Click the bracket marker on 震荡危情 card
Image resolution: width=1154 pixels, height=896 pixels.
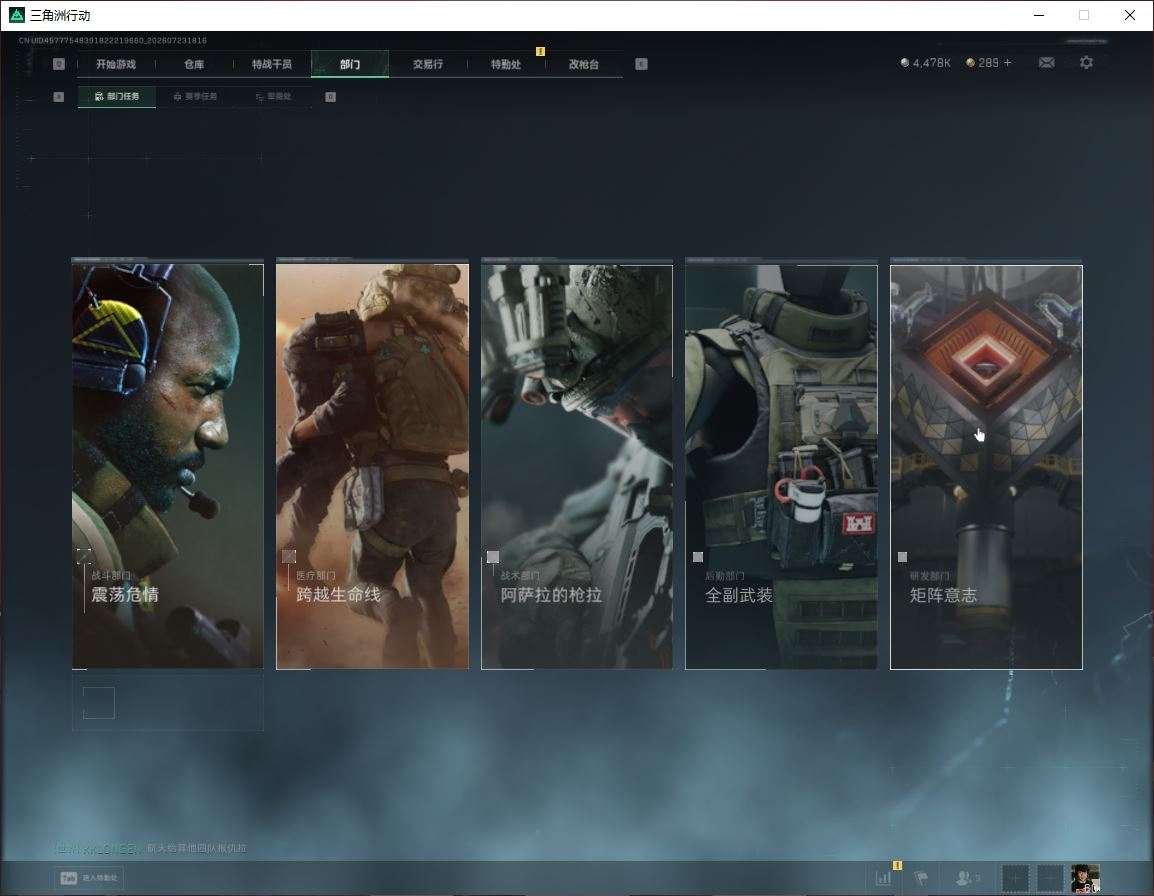coord(84,556)
